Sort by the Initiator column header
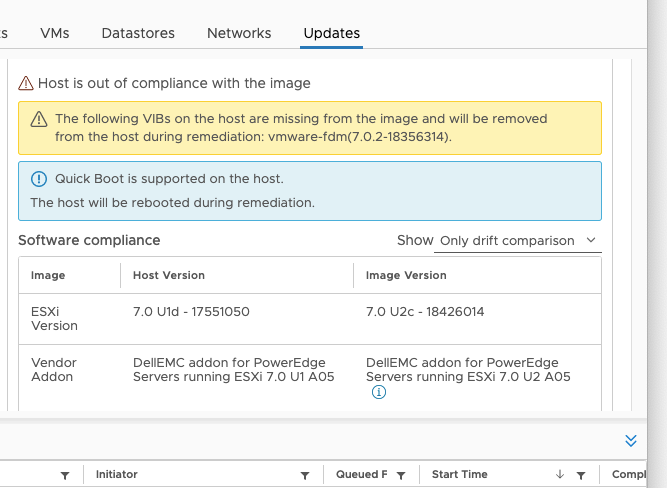This screenshot has width=667, height=488. (117, 474)
